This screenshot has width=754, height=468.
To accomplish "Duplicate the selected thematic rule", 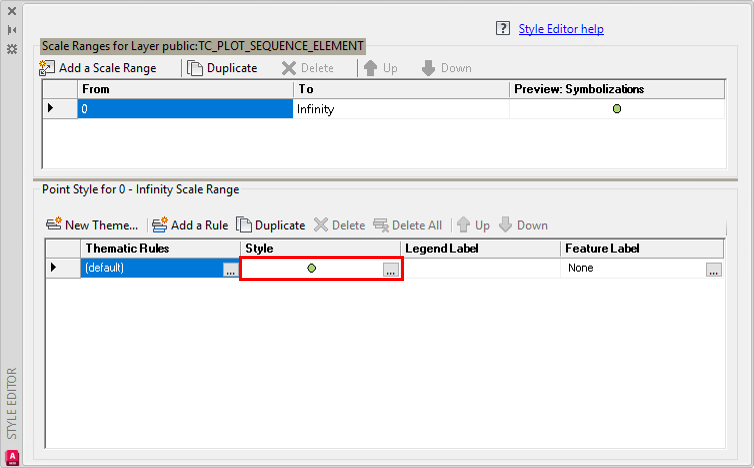I will pos(271,225).
